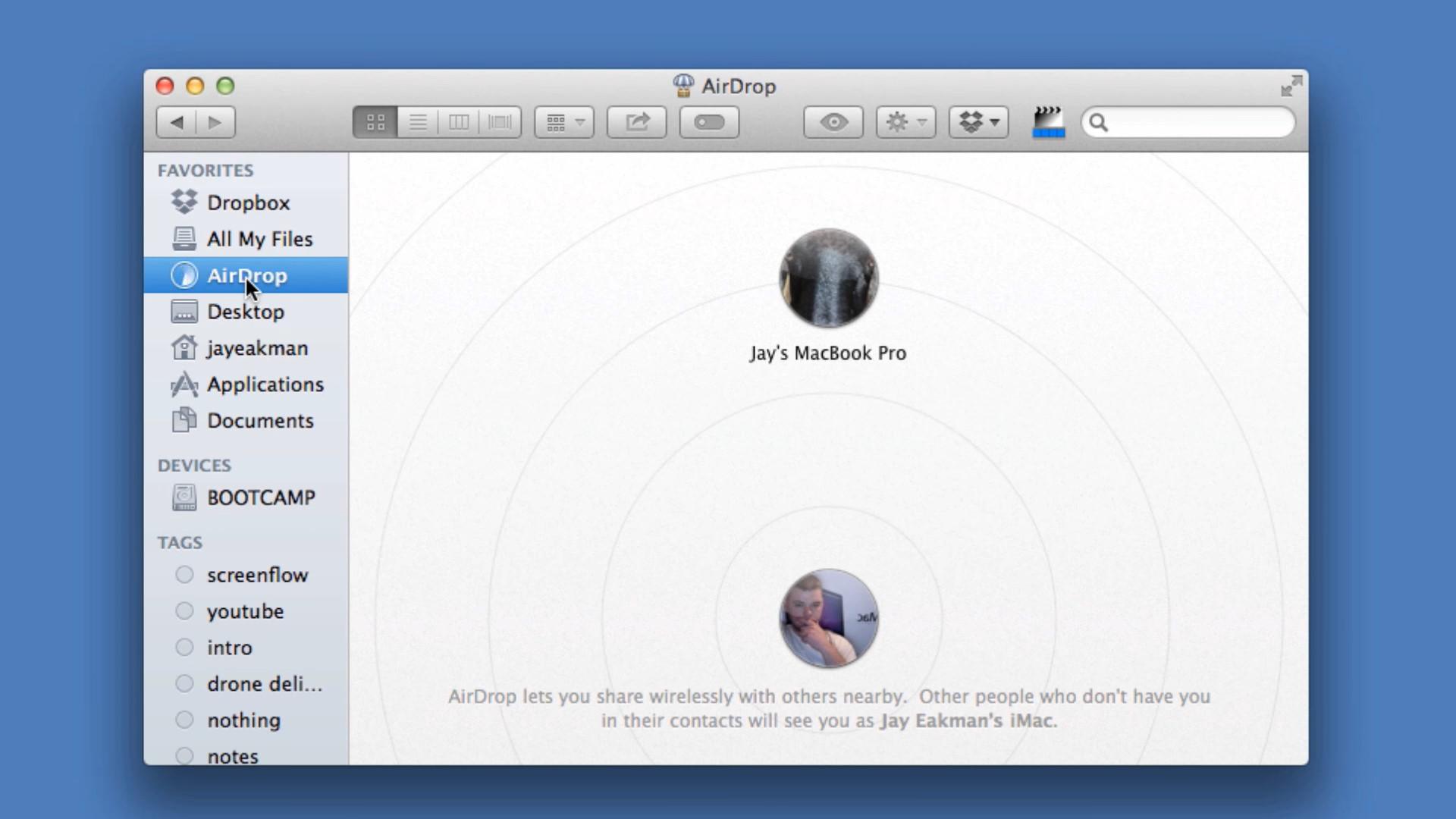Expand the TAGS section in sidebar

(x=180, y=541)
